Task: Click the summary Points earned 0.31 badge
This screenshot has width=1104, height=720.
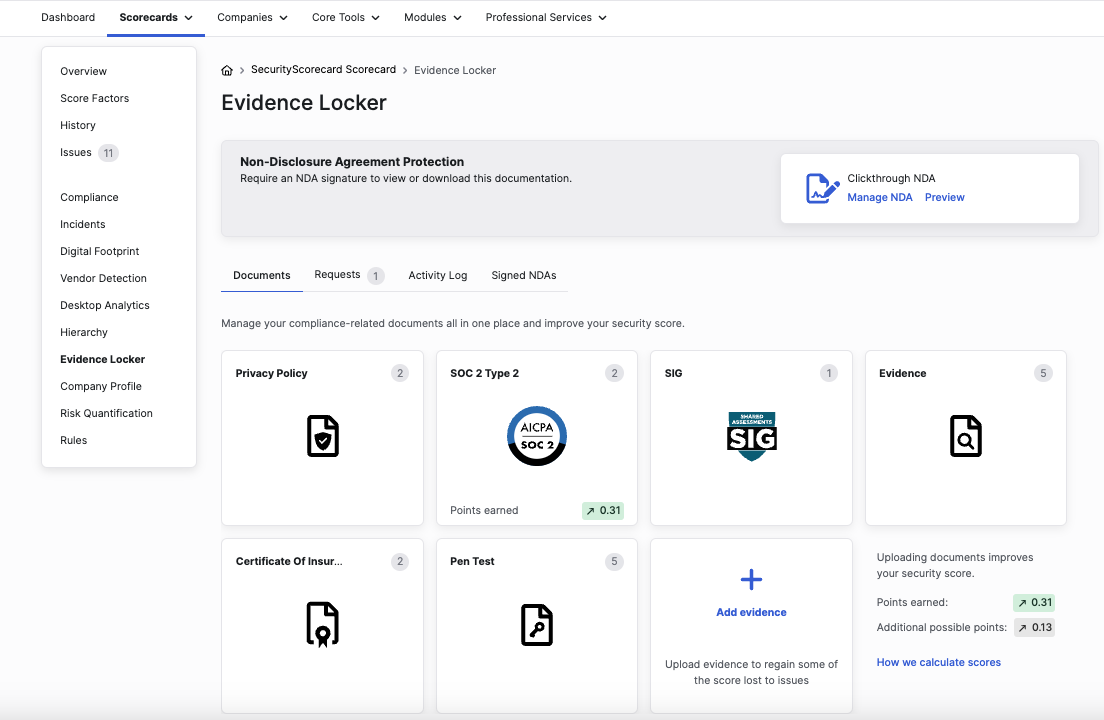Action: [1034, 602]
